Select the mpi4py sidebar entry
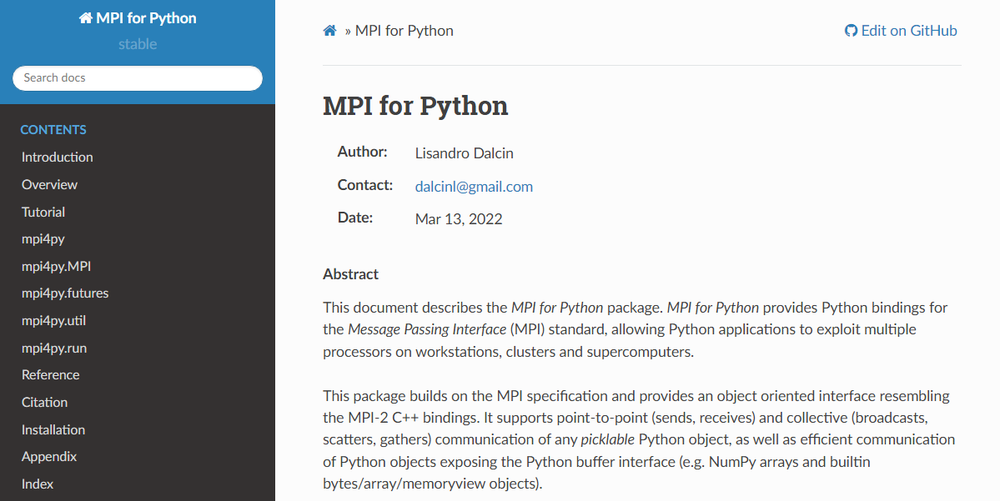The image size is (1000, 501). [x=43, y=239]
